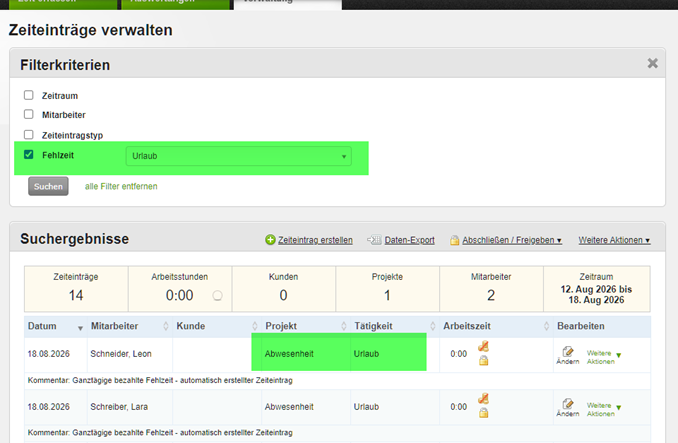Open Weitere Aktionen for Schneider, Leon row
678x443 pixels.
[604, 357]
